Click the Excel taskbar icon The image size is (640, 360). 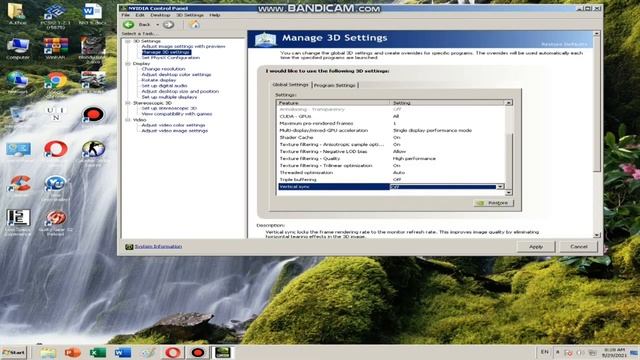(x=98, y=352)
